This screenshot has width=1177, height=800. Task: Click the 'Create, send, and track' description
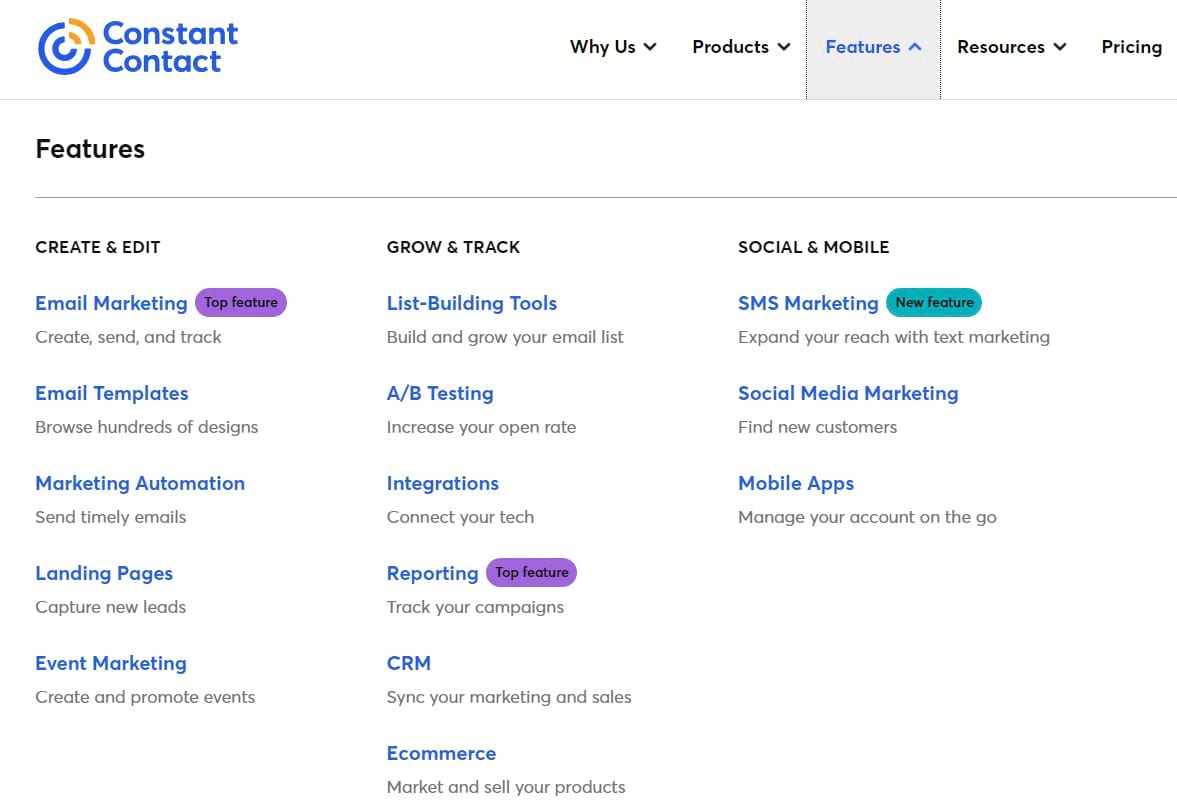click(x=128, y=337)
